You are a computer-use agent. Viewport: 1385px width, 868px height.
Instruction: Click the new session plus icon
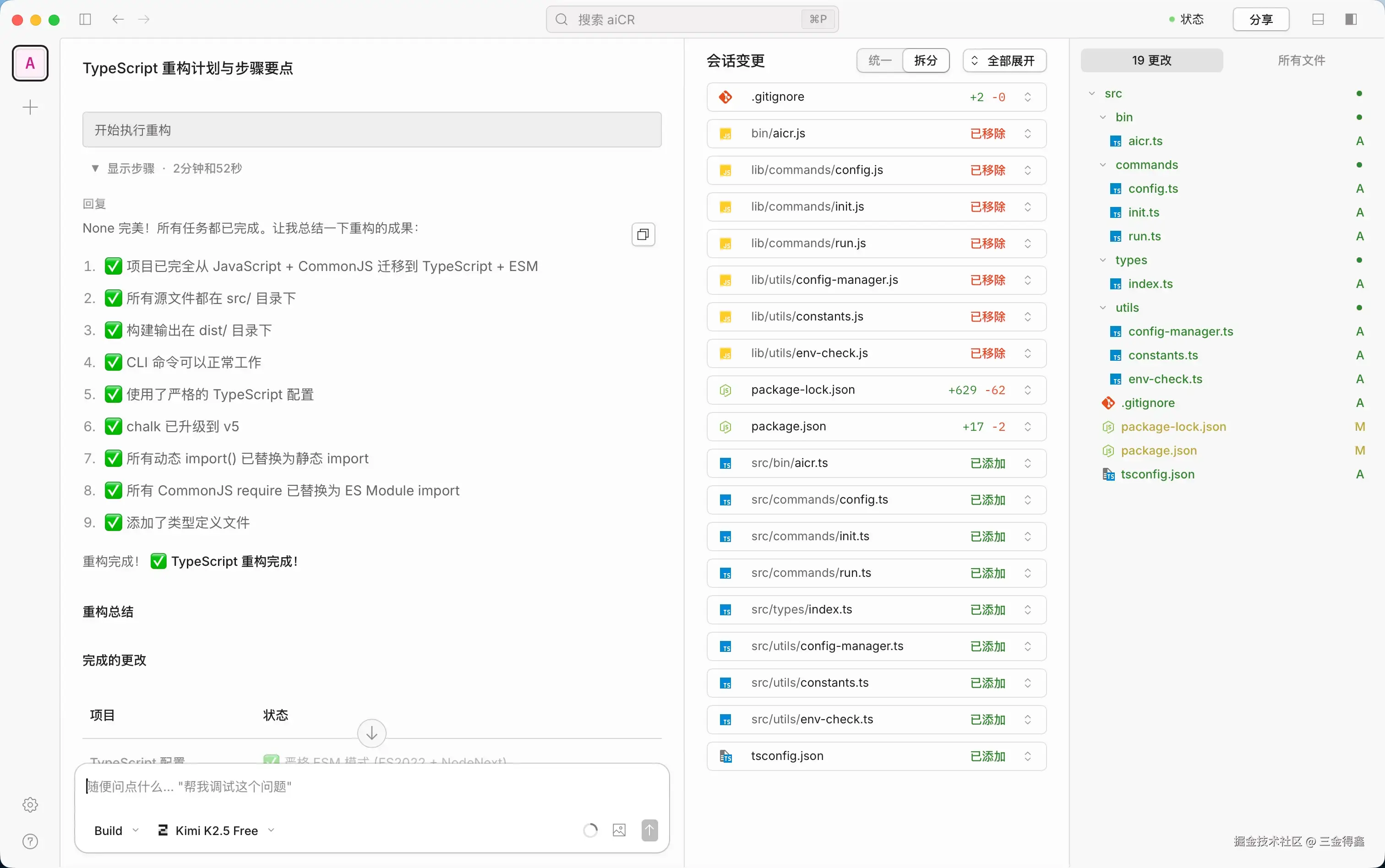tap(30, 107)
